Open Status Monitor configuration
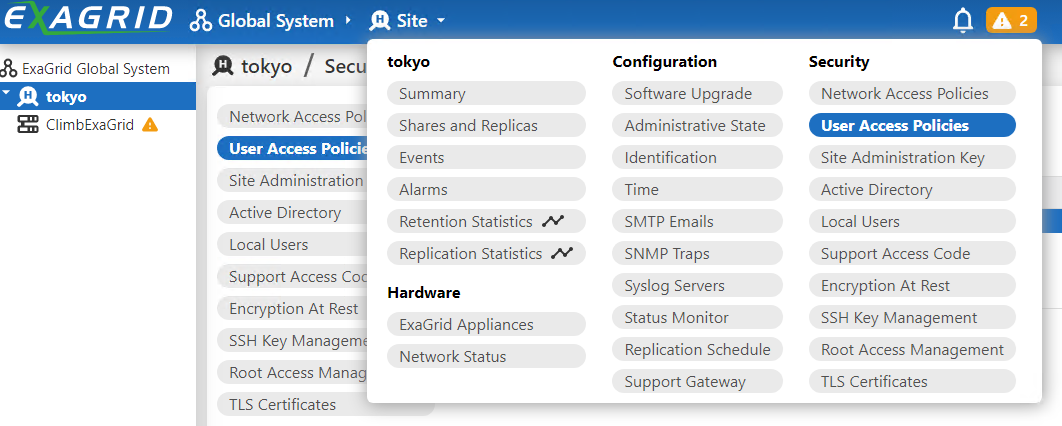1062x426 pixels. 698,318
